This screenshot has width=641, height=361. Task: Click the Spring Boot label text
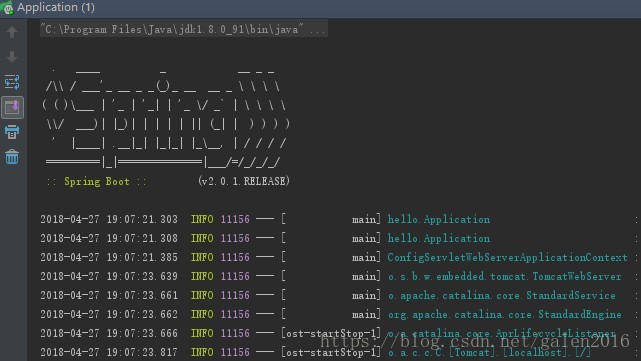[x=96, y=182]
